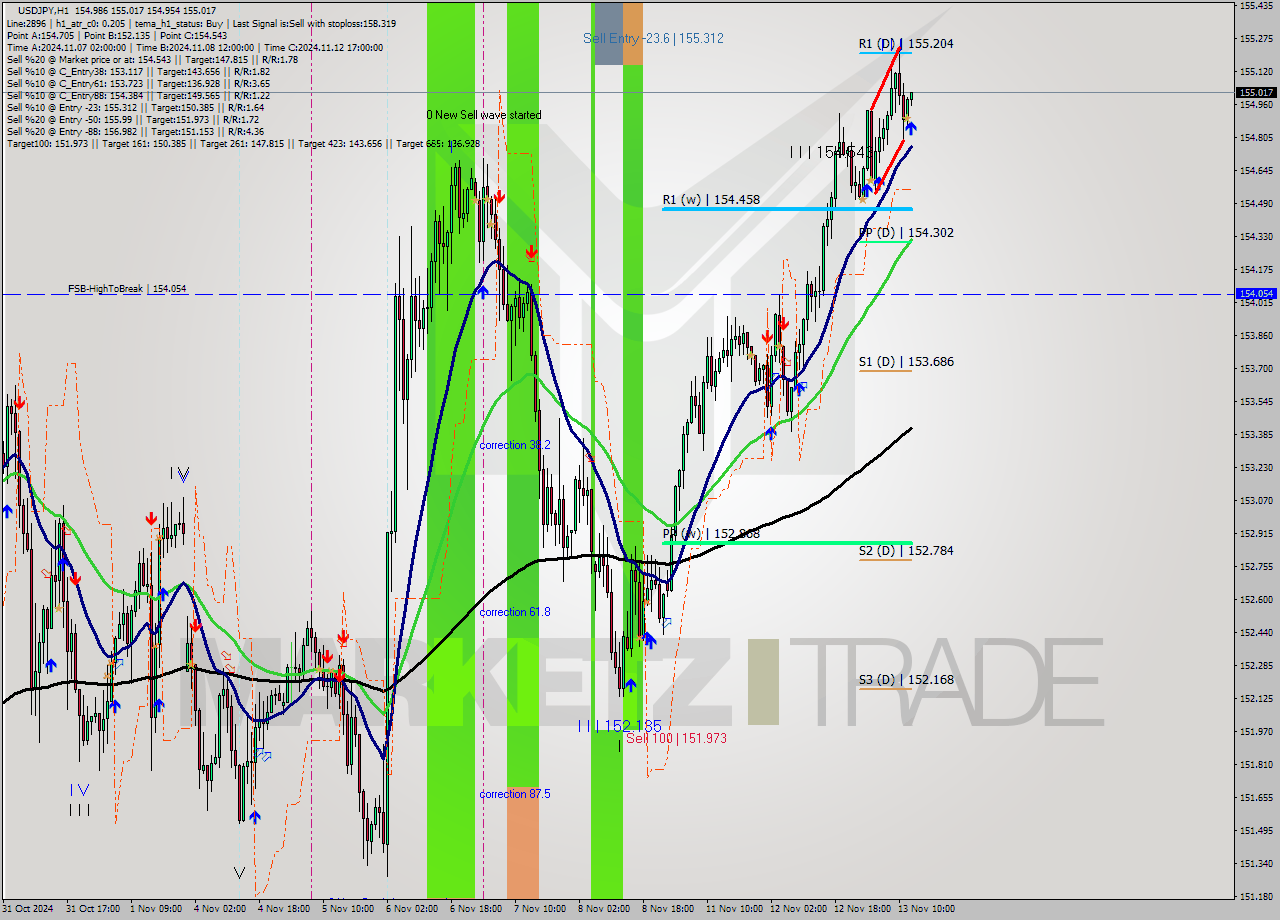This screenshot has width=1280, height=920.
Task: Click the '31 Oct 2024' date on time axis
Action: tap(26, 909)
